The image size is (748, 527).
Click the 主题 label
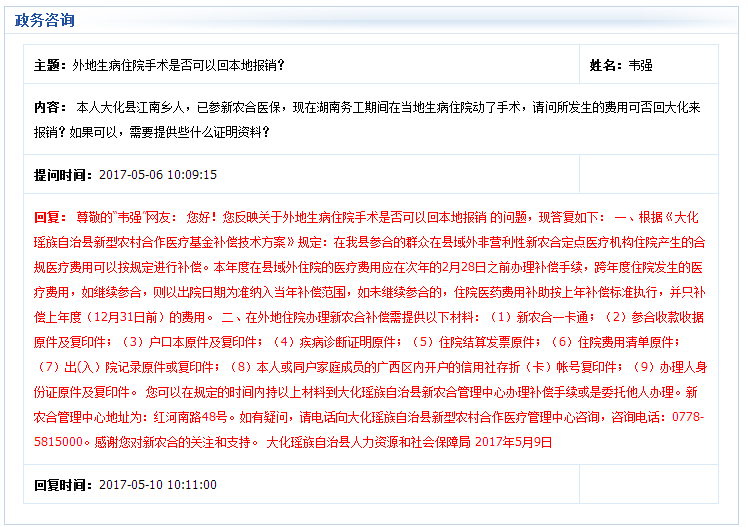[49, 65]
